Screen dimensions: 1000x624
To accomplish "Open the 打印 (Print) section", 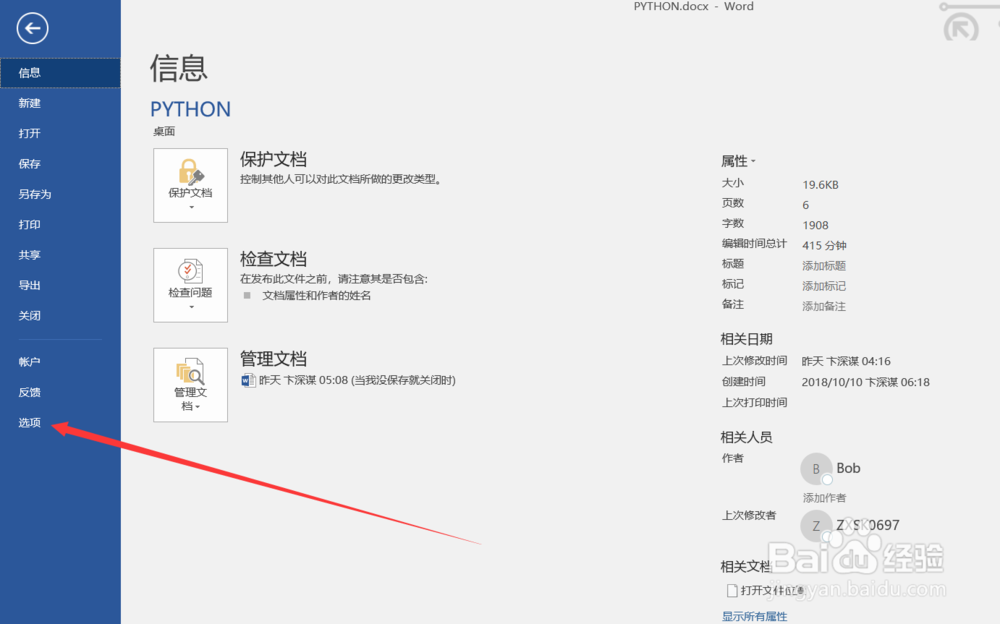I will [x=28, y=224].
